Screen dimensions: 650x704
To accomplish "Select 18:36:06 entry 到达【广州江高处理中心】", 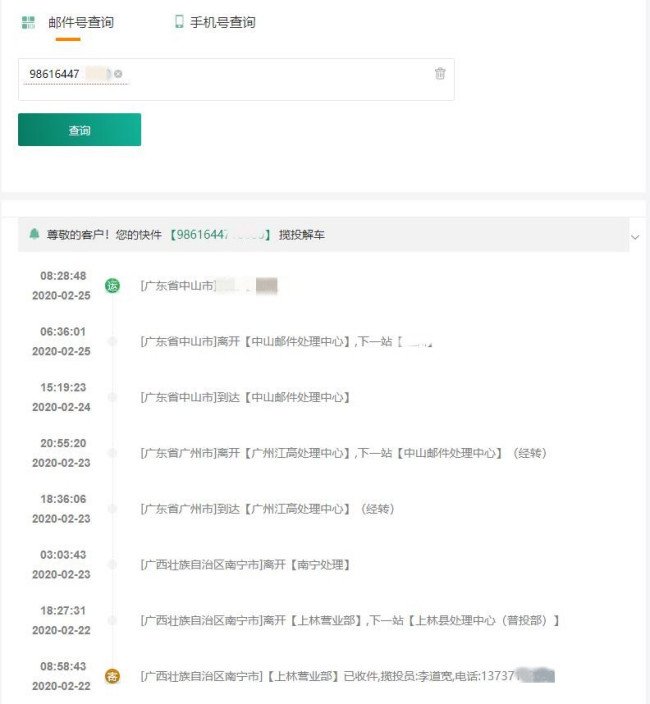I will 268,509.
